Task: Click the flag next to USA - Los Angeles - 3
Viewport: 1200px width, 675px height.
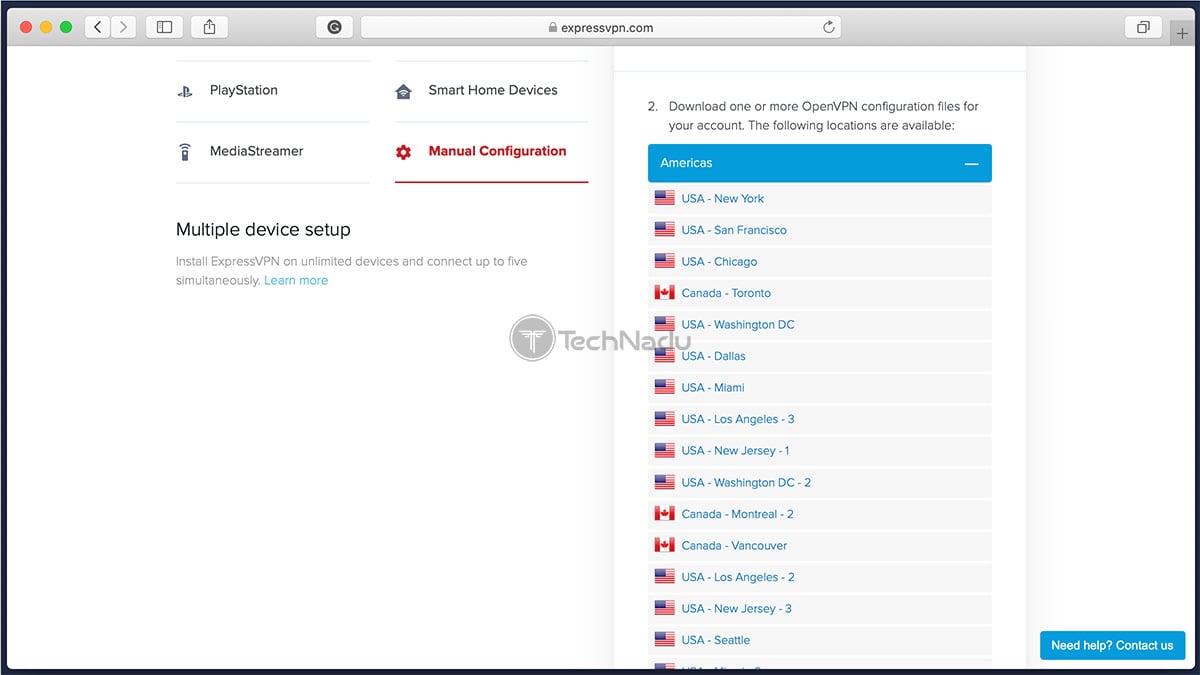Action: coord(664,419)
